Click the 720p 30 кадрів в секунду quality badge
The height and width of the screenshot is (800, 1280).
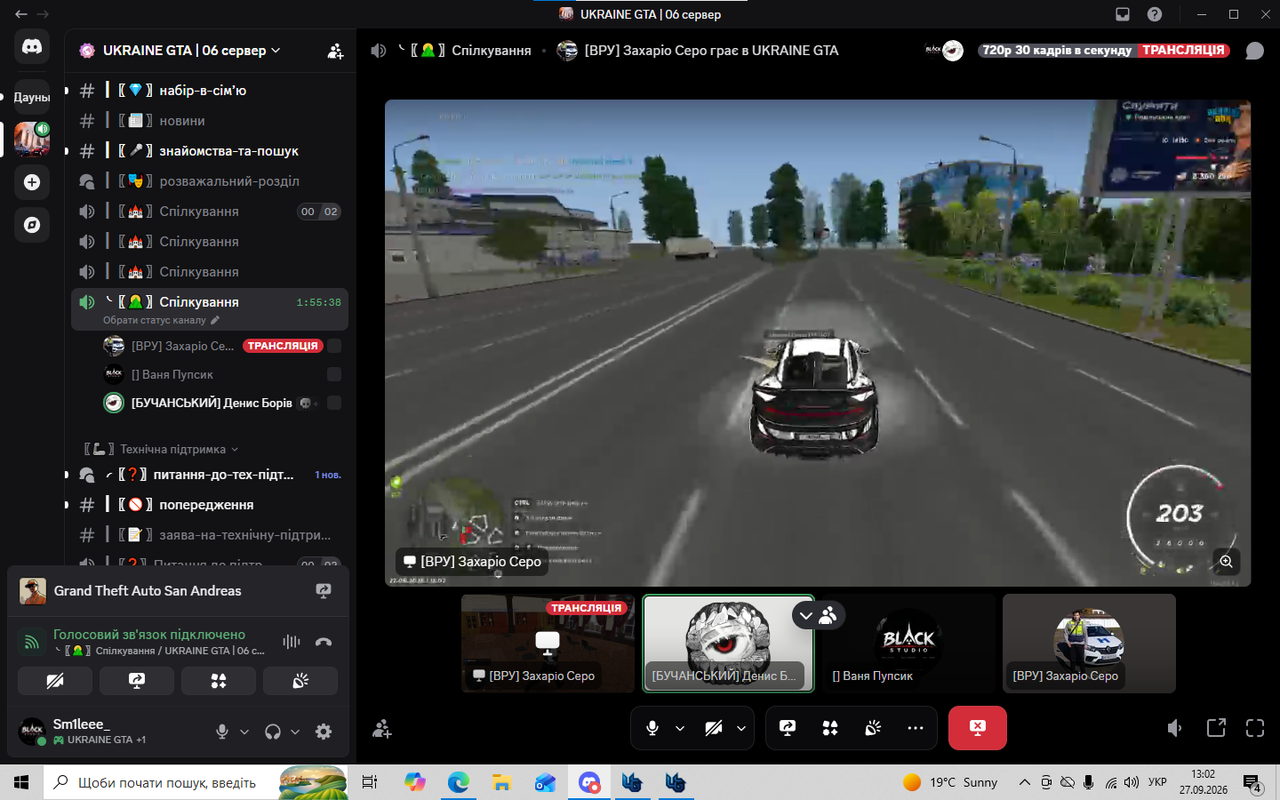click(1056, 50)
